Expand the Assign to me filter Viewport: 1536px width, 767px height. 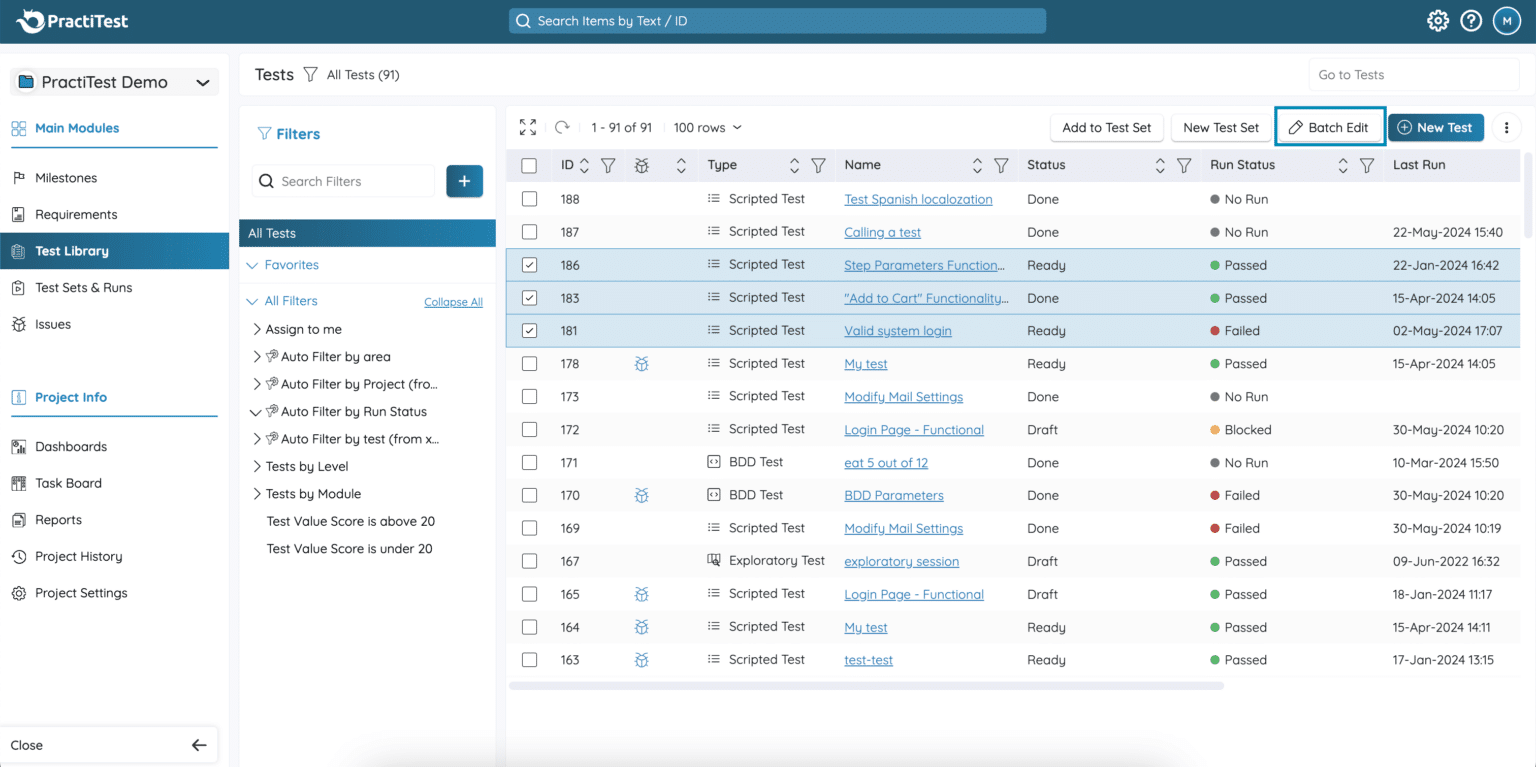[x=257, y=329]
